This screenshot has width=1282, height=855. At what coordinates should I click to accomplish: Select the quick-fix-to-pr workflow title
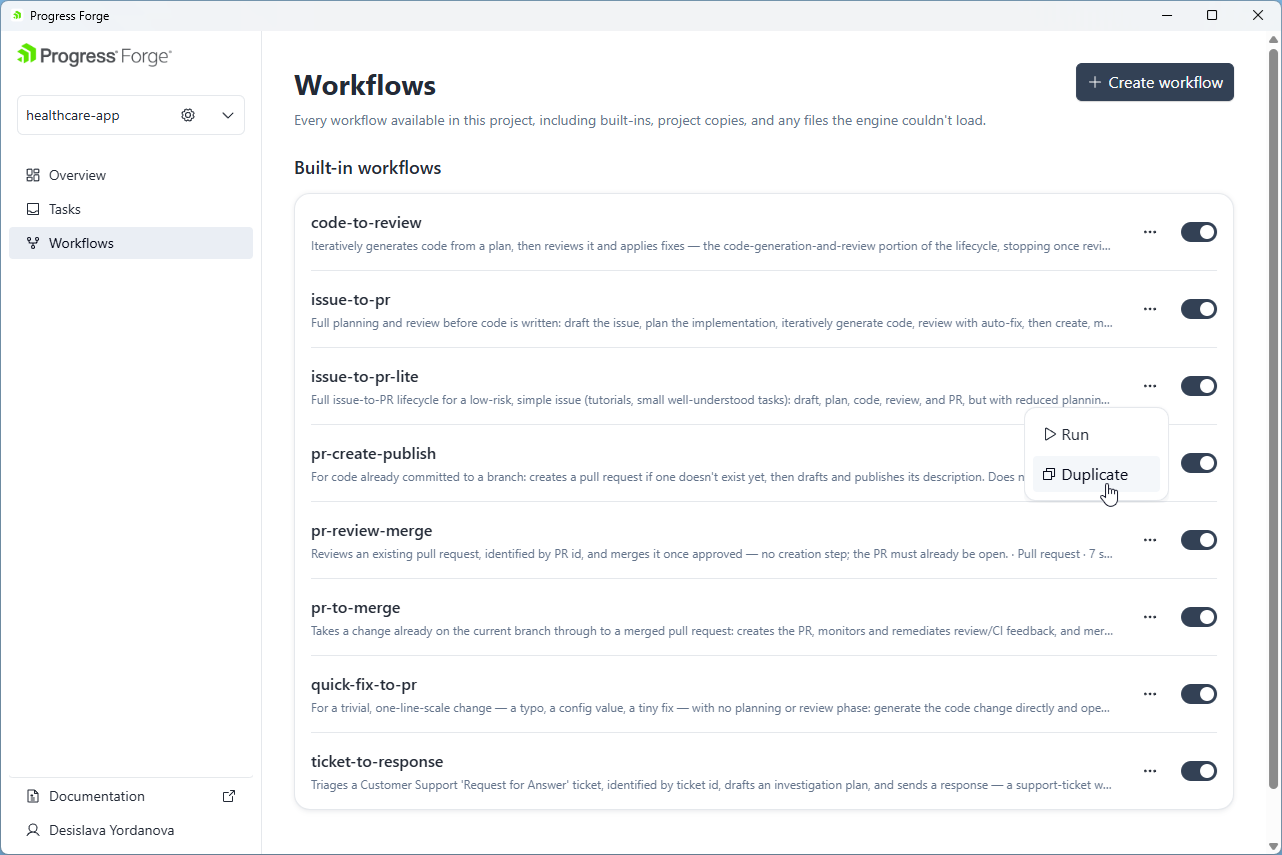click(x=364, y=685)
